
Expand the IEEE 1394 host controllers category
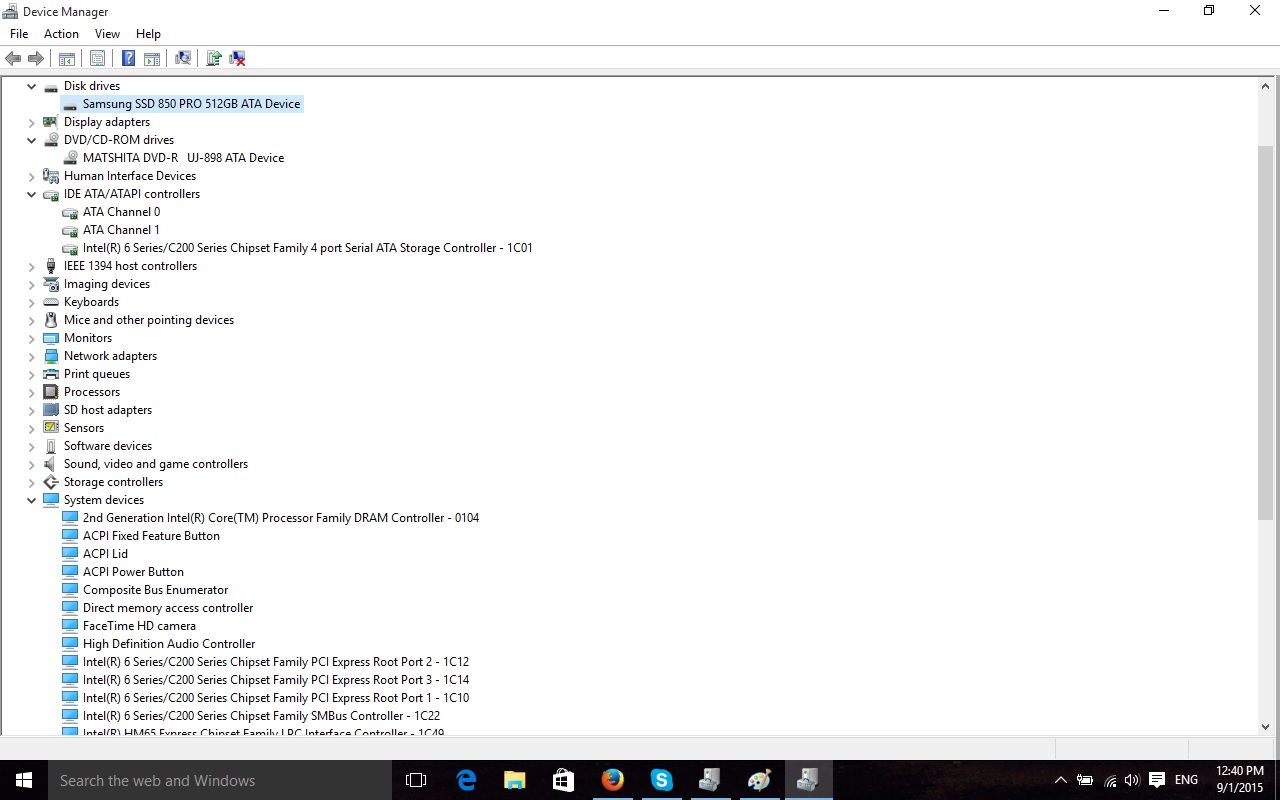click(32, 266)
